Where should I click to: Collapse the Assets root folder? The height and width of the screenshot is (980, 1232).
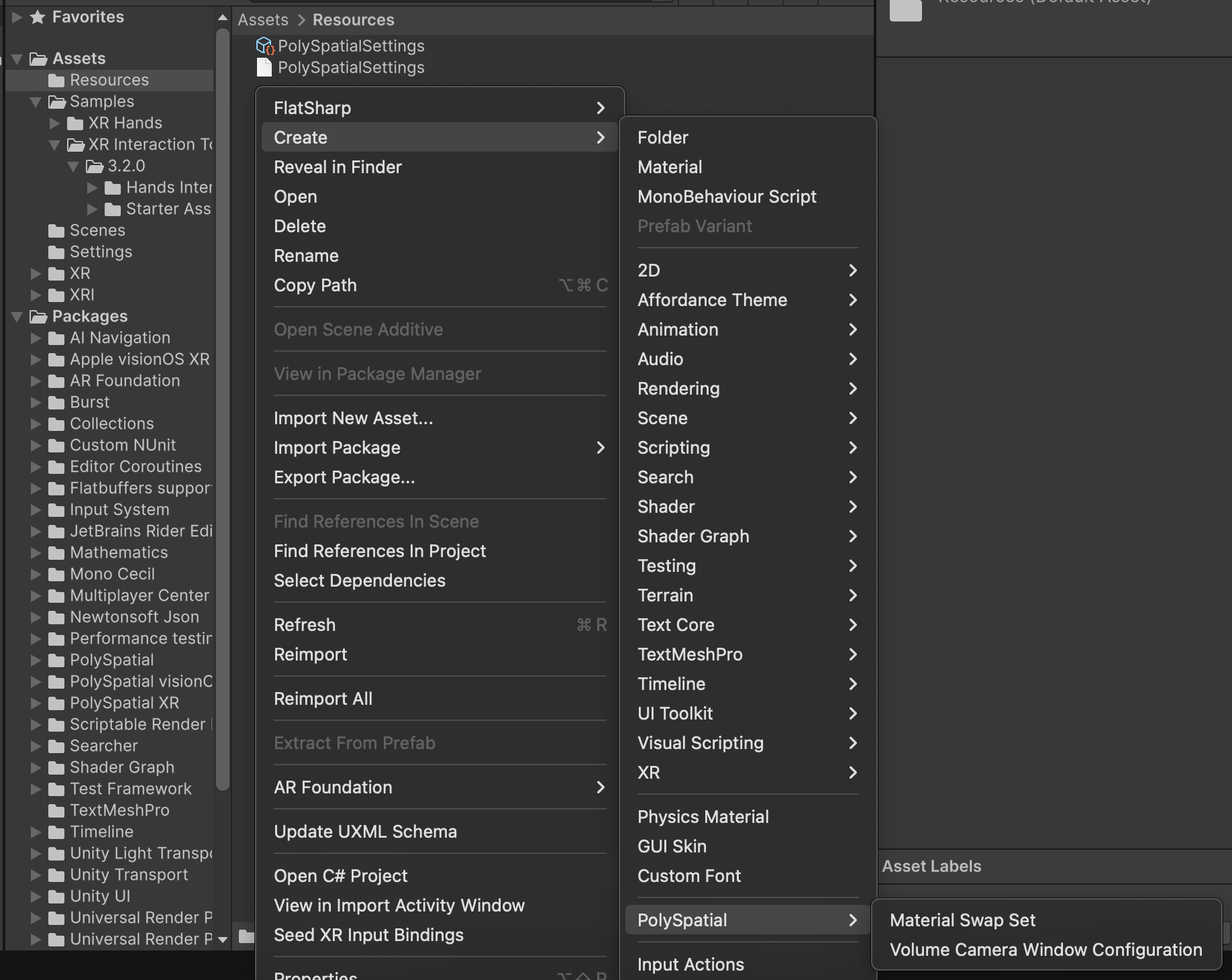[x=17, y=59]
